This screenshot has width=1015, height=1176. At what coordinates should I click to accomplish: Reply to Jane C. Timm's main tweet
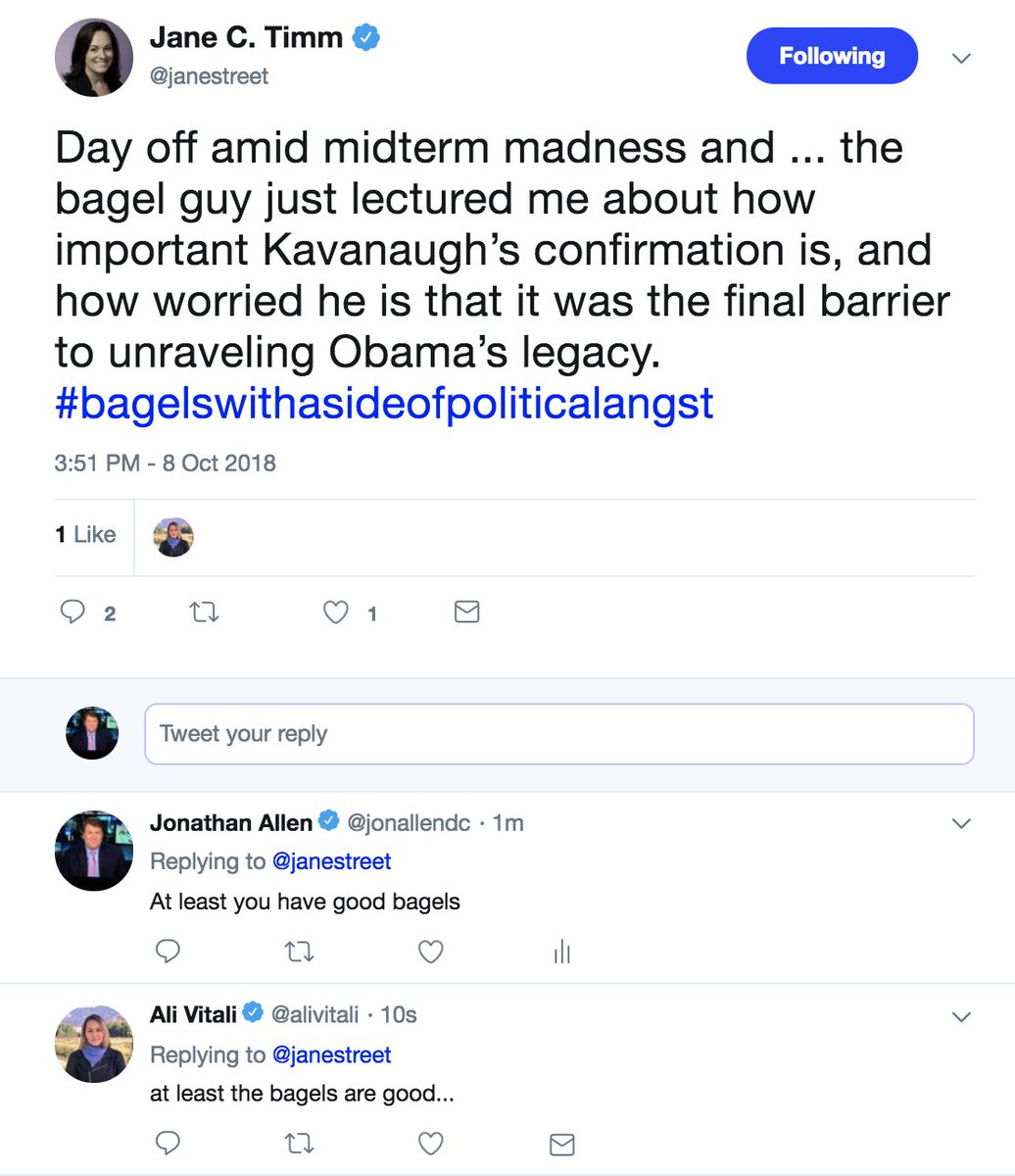[x=73, y=612]
